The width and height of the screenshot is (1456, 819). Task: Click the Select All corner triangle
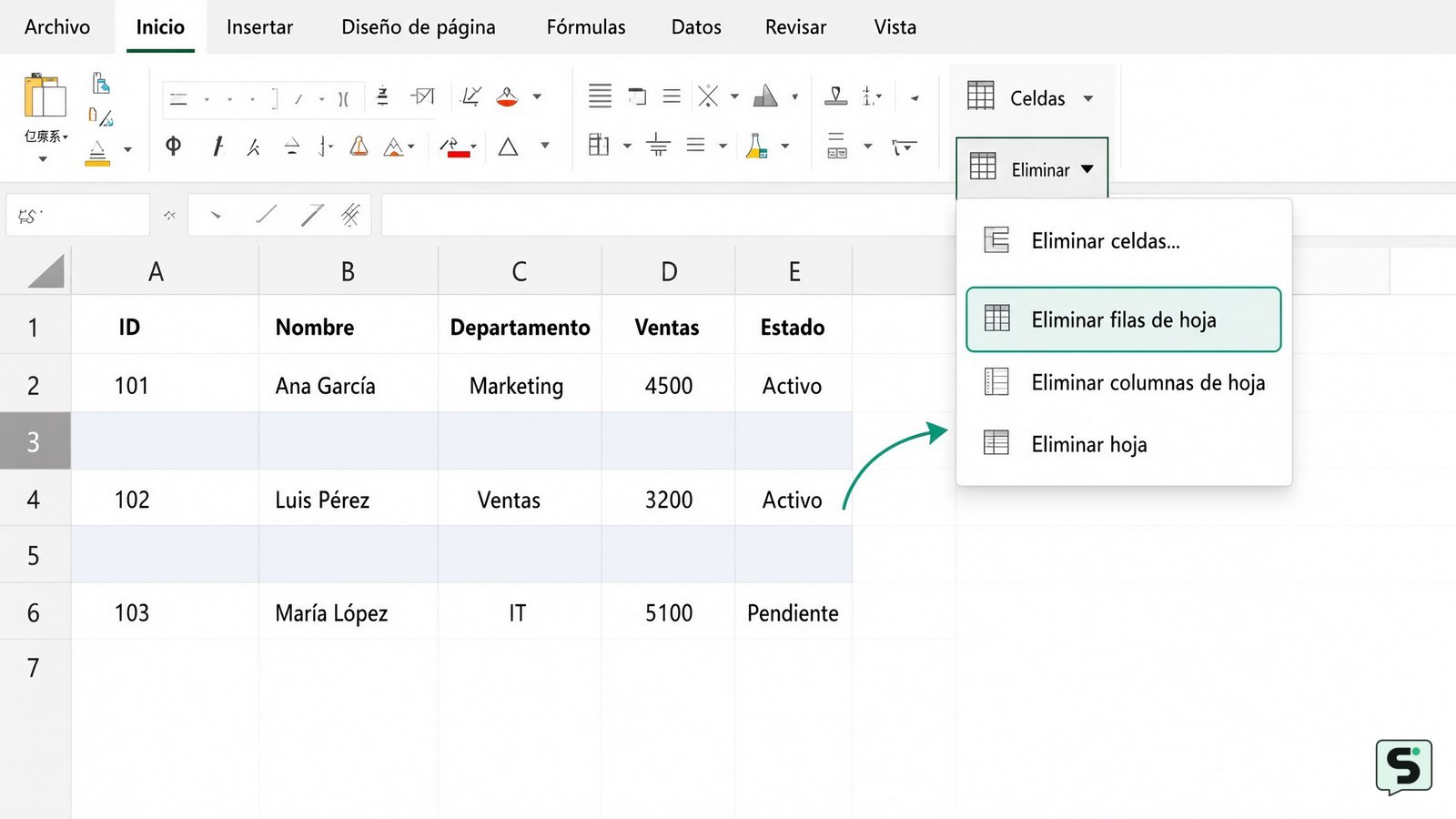tap(46, 271)
